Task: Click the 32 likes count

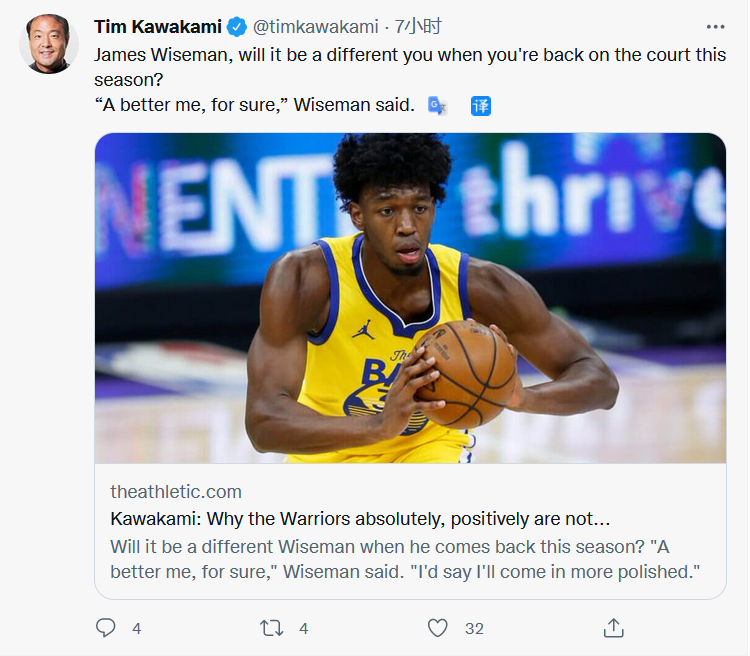Action: pos(474,628)
